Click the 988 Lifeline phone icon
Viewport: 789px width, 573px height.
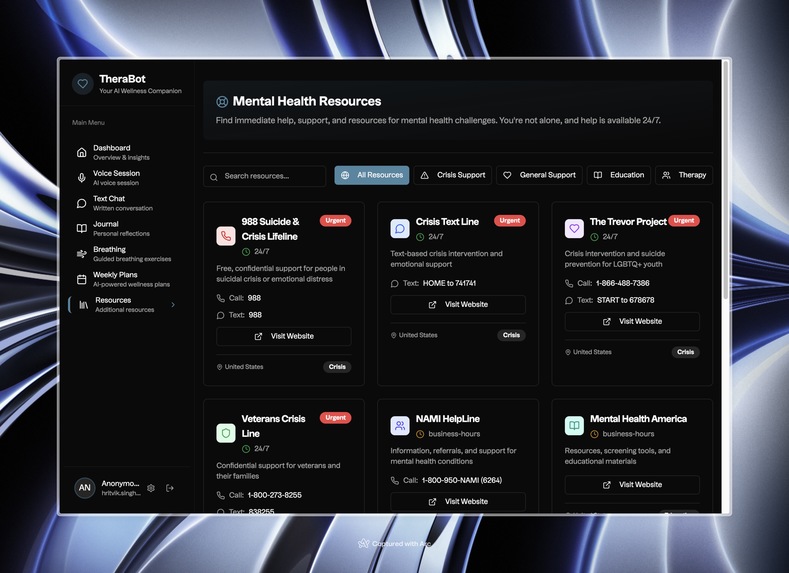pyautogui.click(x=226, y=236)
